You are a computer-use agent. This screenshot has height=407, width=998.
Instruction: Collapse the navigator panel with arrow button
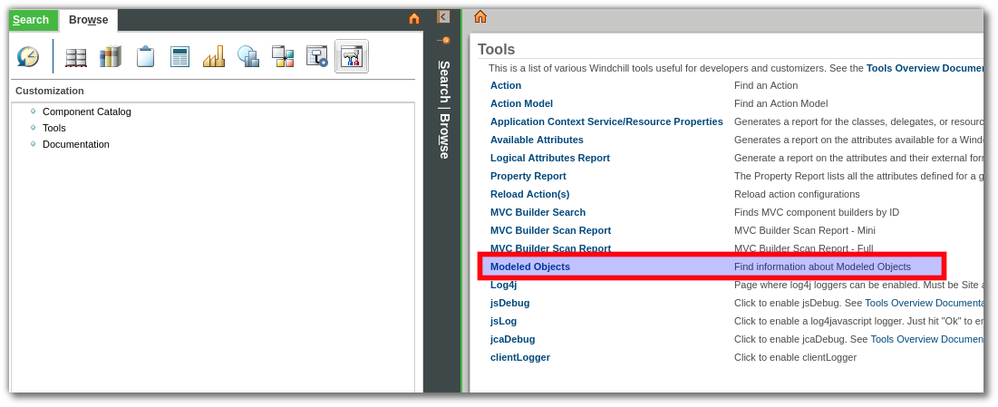[x=444, y=17]
